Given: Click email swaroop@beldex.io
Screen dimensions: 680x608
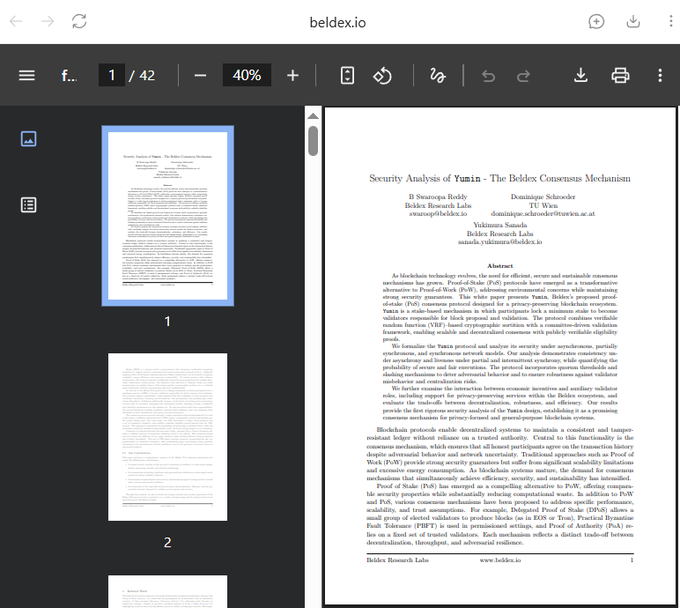Looking at the screenshot, I should (438, 214).
